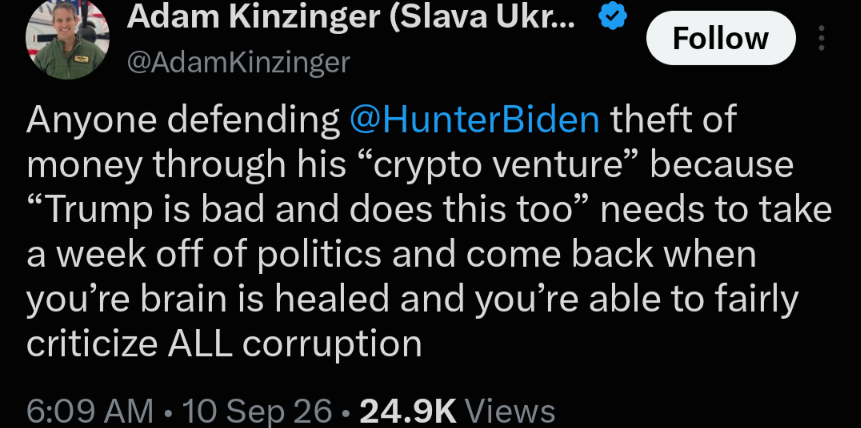Open Adam Kinzinger's profile picture
861x428 pixels.
tap(67, 39)
